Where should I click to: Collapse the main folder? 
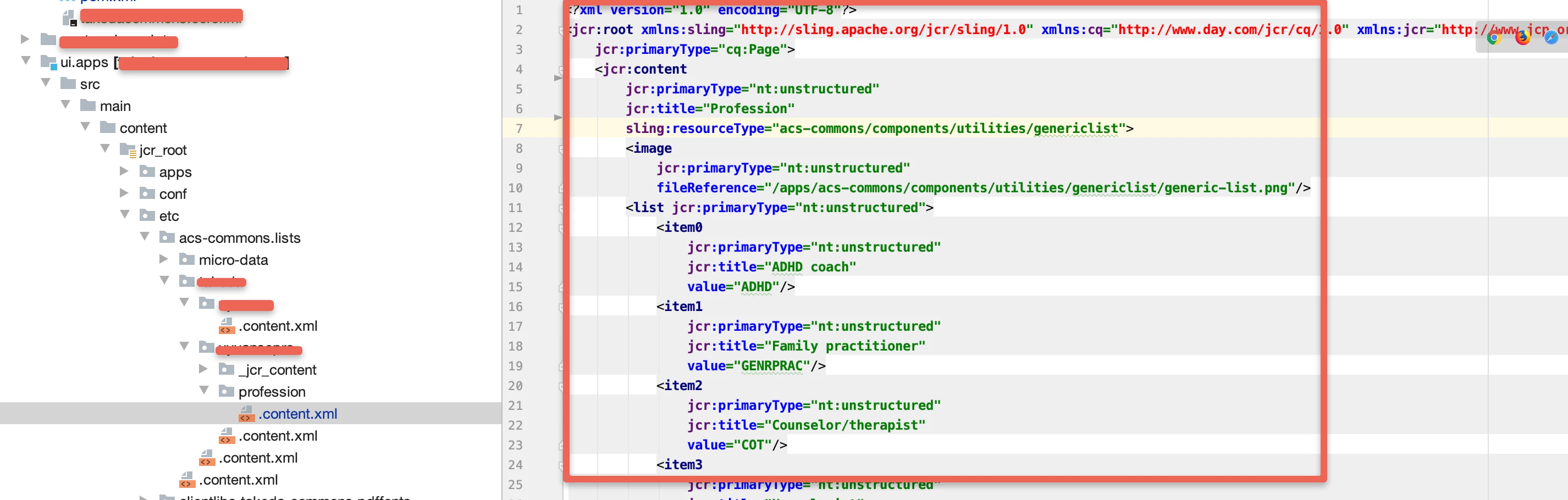66,104
